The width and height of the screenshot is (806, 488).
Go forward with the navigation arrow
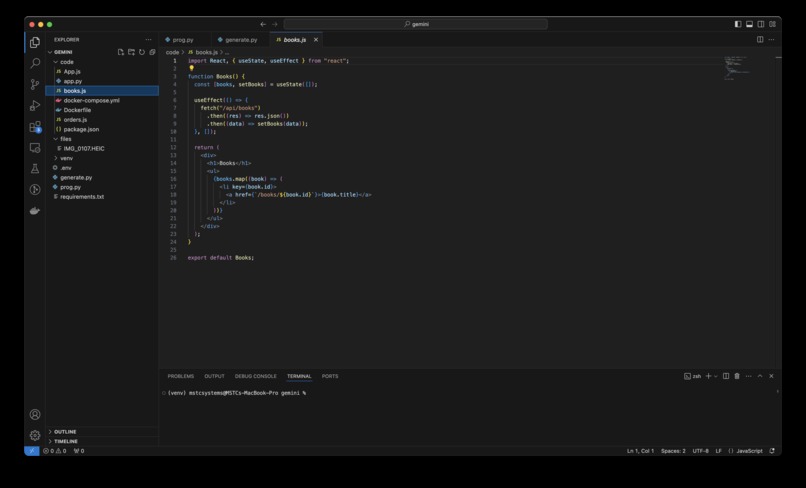[274, 24]
